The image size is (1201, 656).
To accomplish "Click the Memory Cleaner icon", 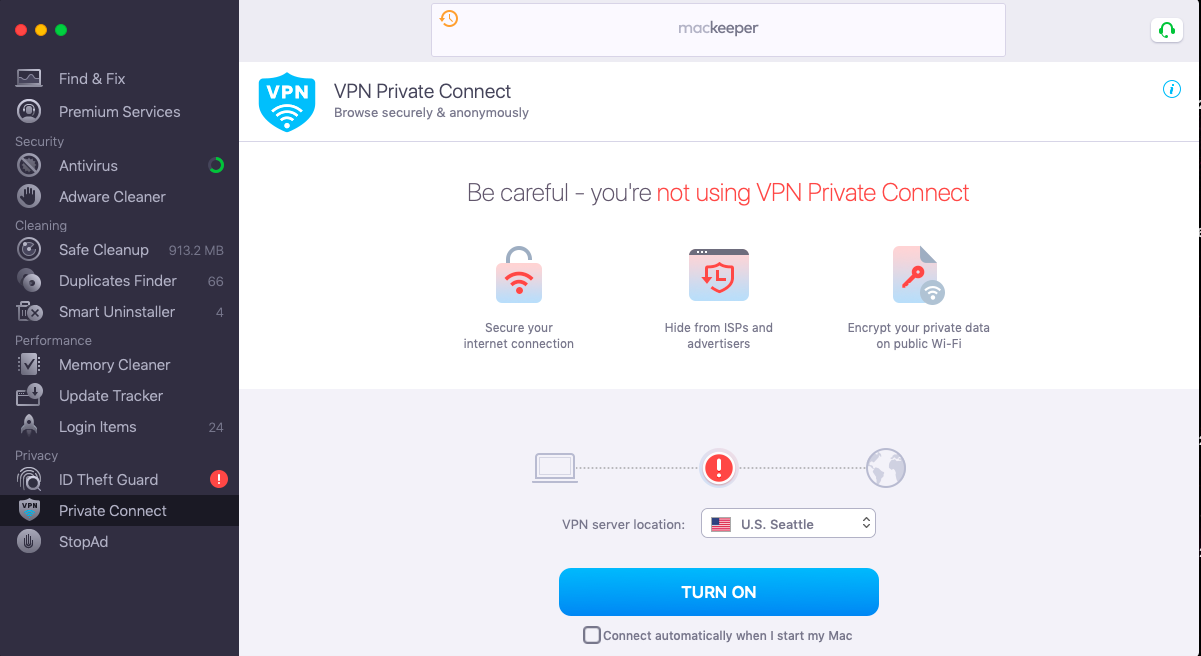I will pos(29,364).
